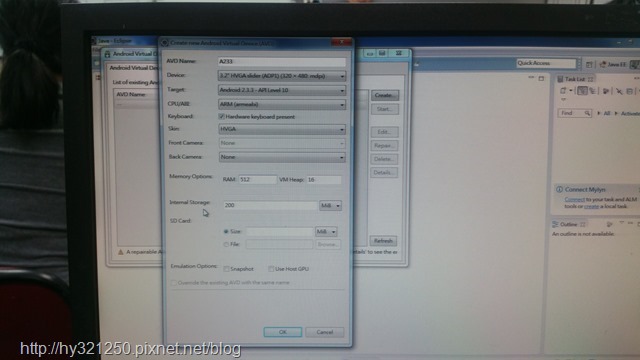Click Cancel in the AVD dialog

click(324, 332)
